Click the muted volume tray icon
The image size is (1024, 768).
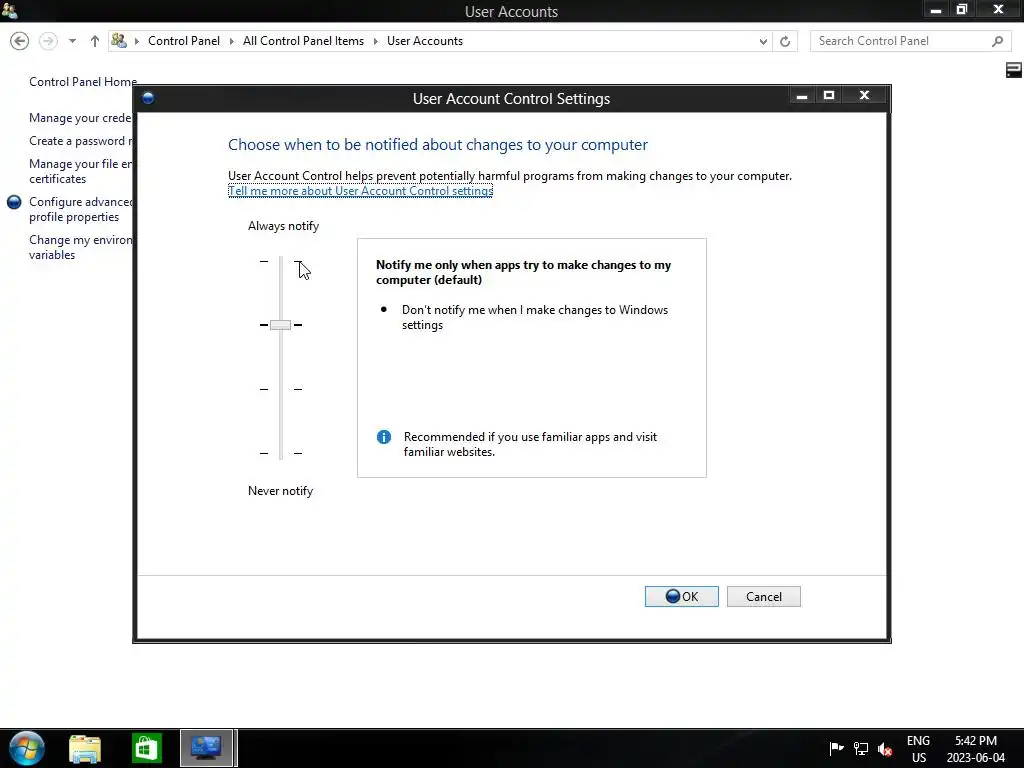pyautogui.click(x=885, y=749)
